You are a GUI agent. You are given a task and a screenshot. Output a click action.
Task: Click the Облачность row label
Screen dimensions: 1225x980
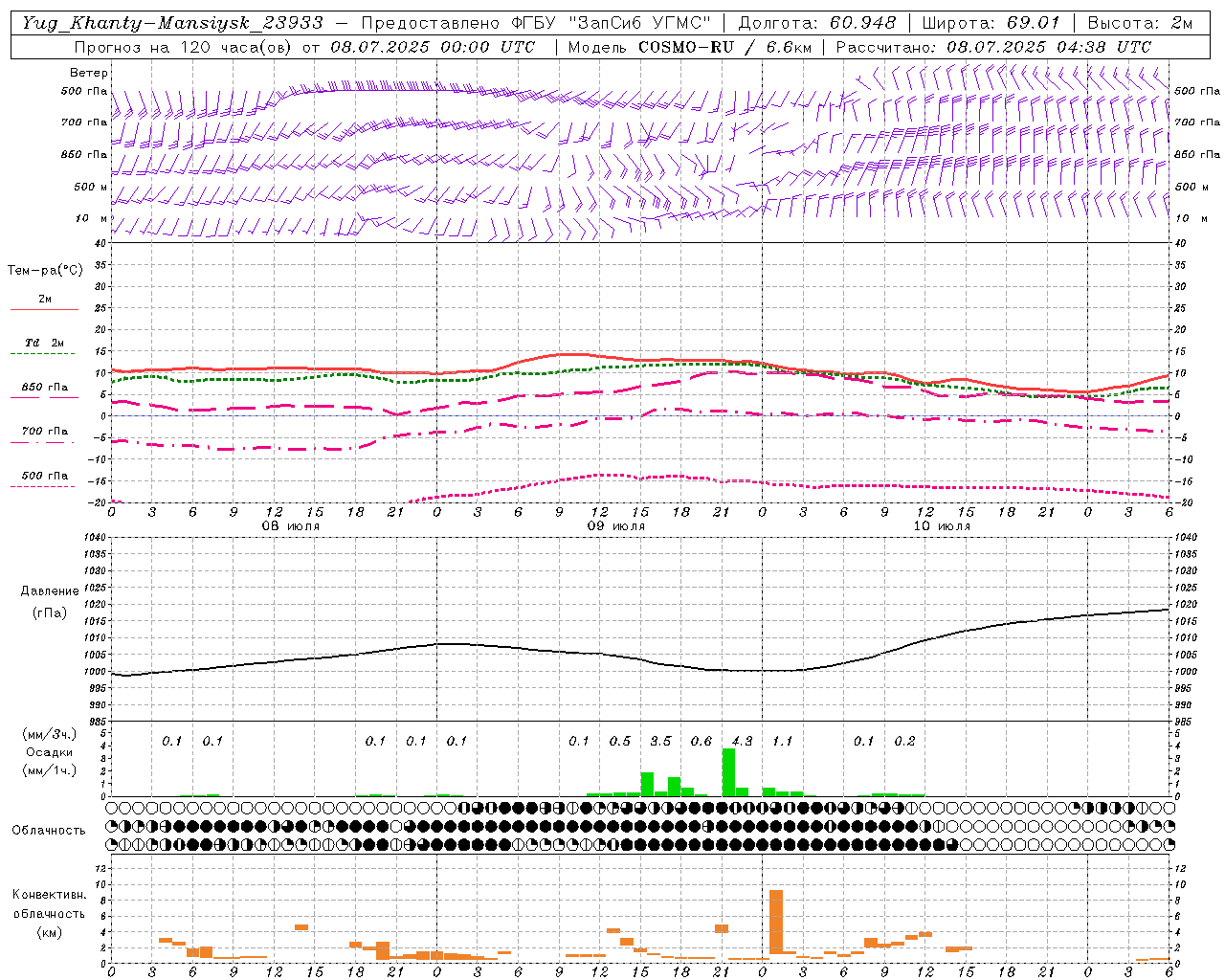point(49,831)
